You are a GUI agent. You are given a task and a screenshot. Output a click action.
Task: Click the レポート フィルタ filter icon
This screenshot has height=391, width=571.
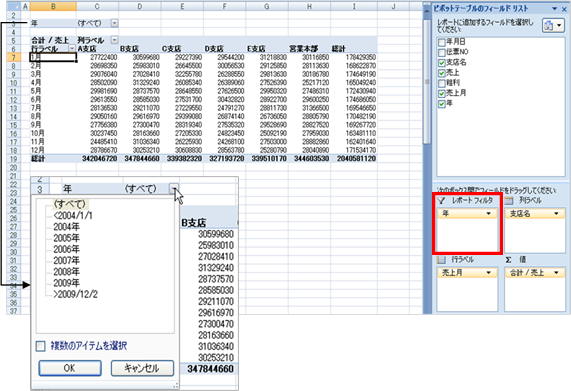point(441,201)
